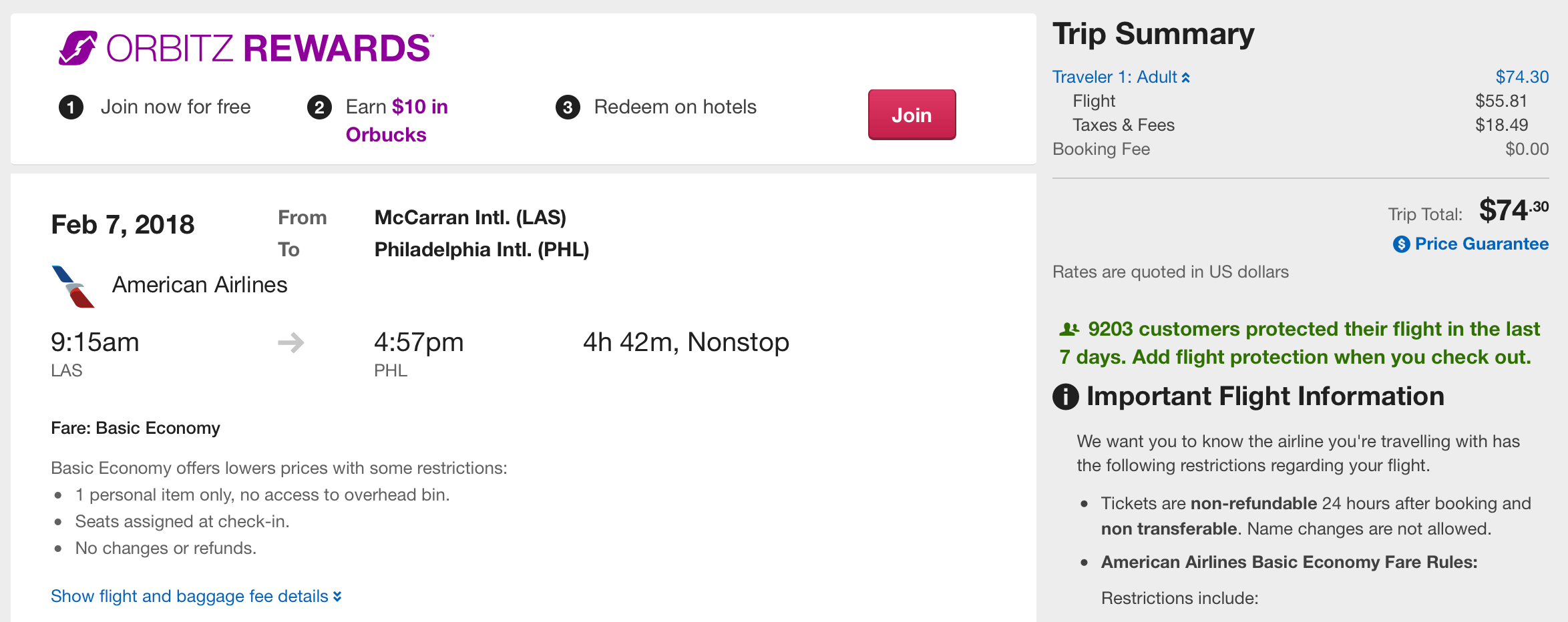Click the green flight protection message
Viewport: 1568px width, 622px height.
click(x=1300, y=343)
